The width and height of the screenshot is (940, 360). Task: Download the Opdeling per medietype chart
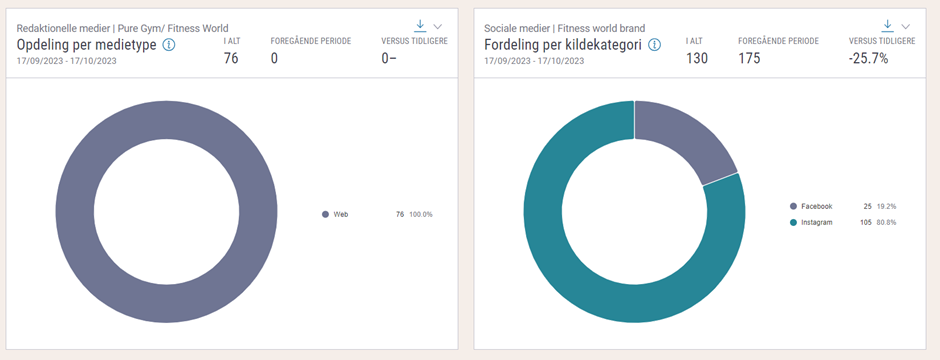click(x=420, y=26)
